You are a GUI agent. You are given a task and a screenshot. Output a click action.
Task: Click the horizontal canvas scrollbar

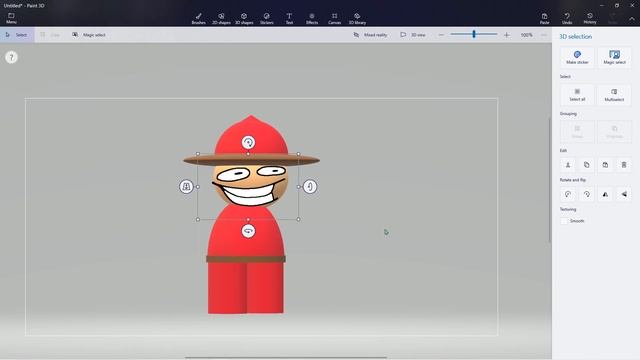click(x=286, y=358)
